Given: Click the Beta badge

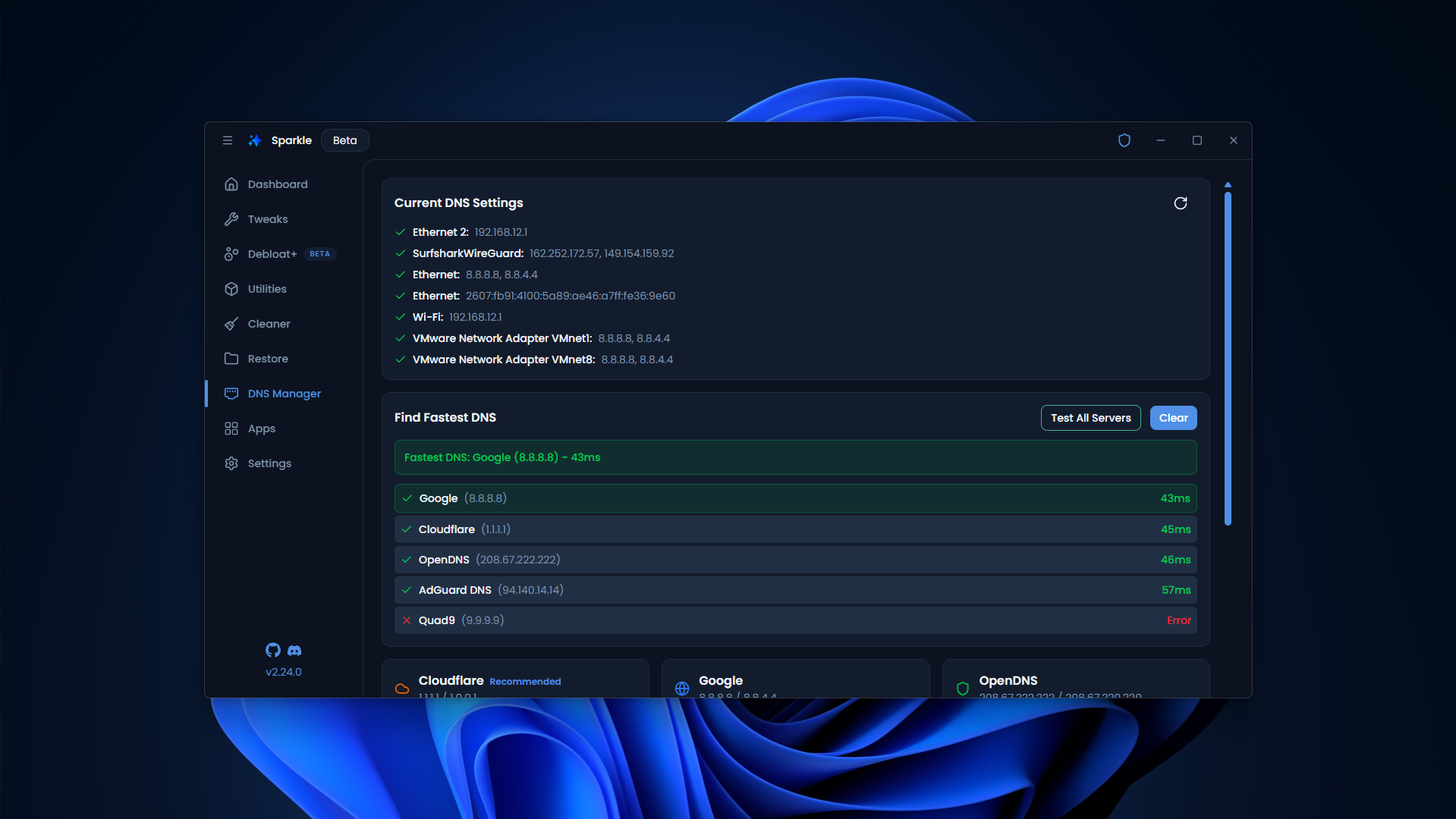Looking at the screenshot, I should (x=345, y=140).
